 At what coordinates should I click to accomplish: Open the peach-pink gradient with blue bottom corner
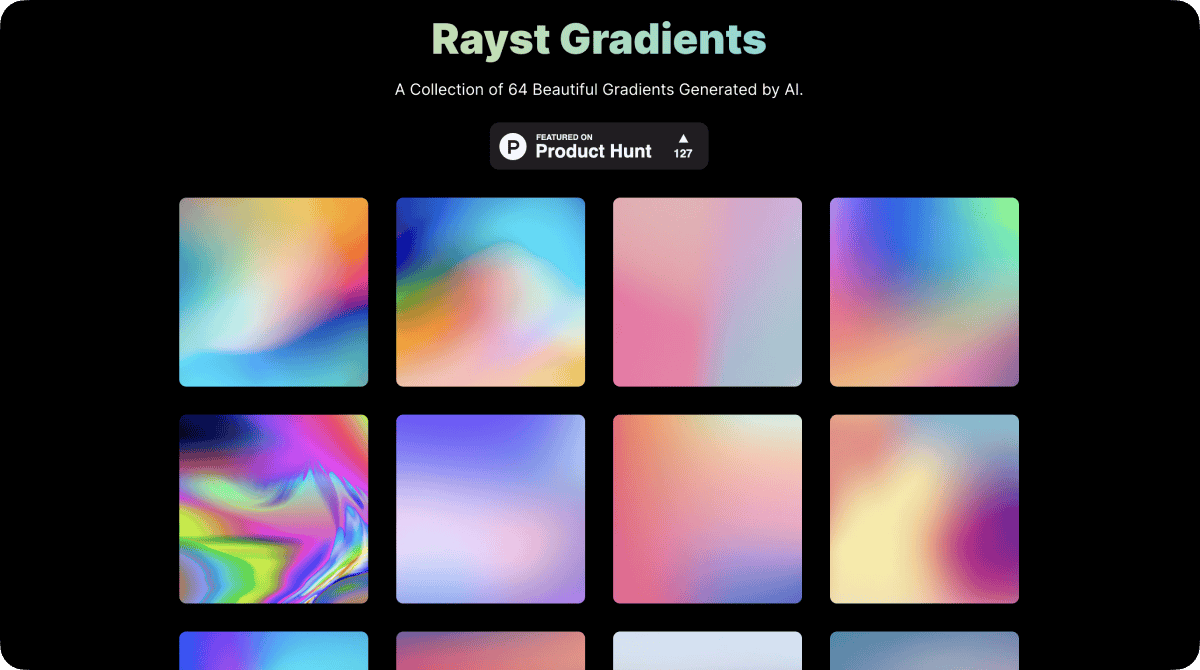707,509
